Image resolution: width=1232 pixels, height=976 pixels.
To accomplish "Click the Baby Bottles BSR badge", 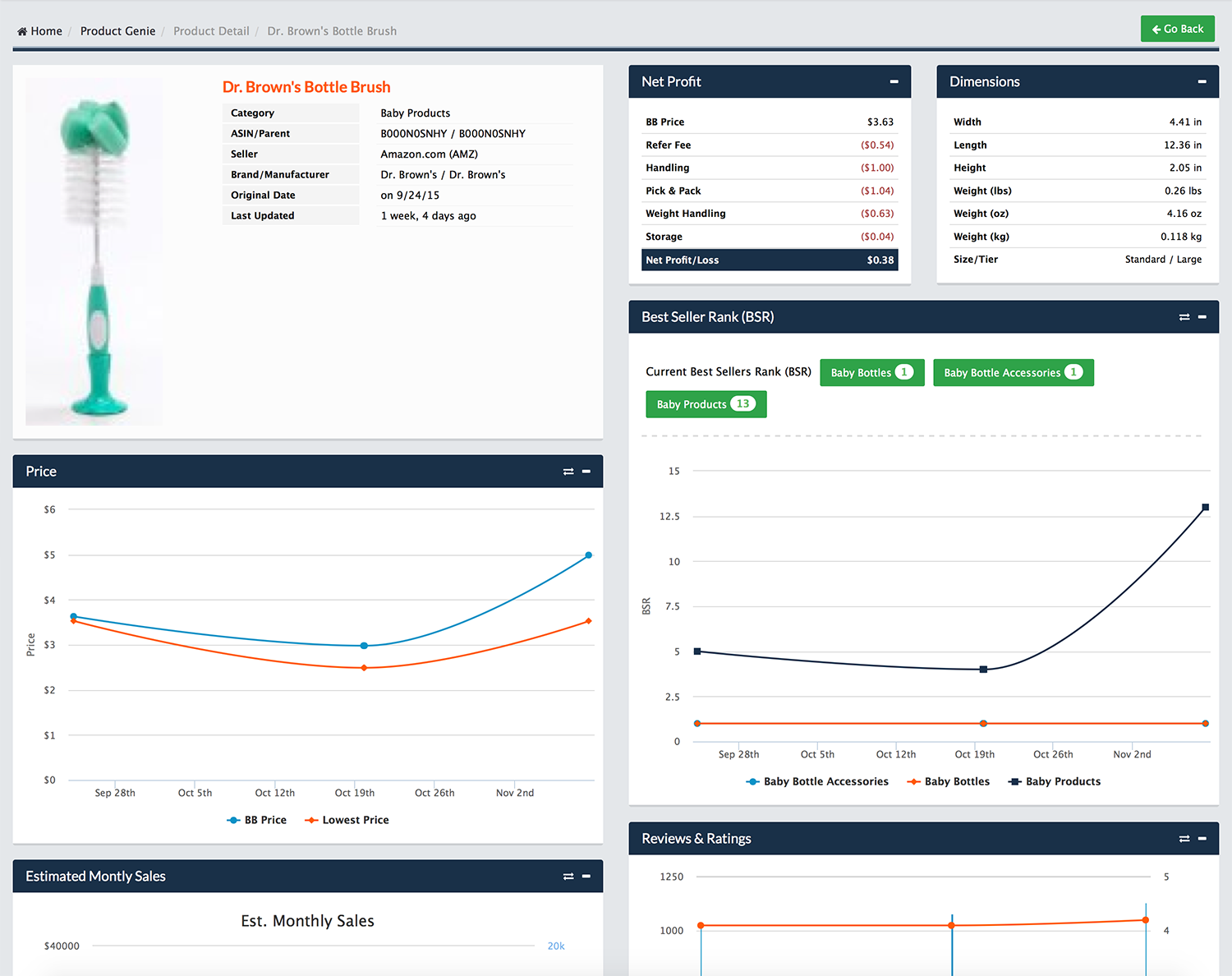I will point(871,372).
